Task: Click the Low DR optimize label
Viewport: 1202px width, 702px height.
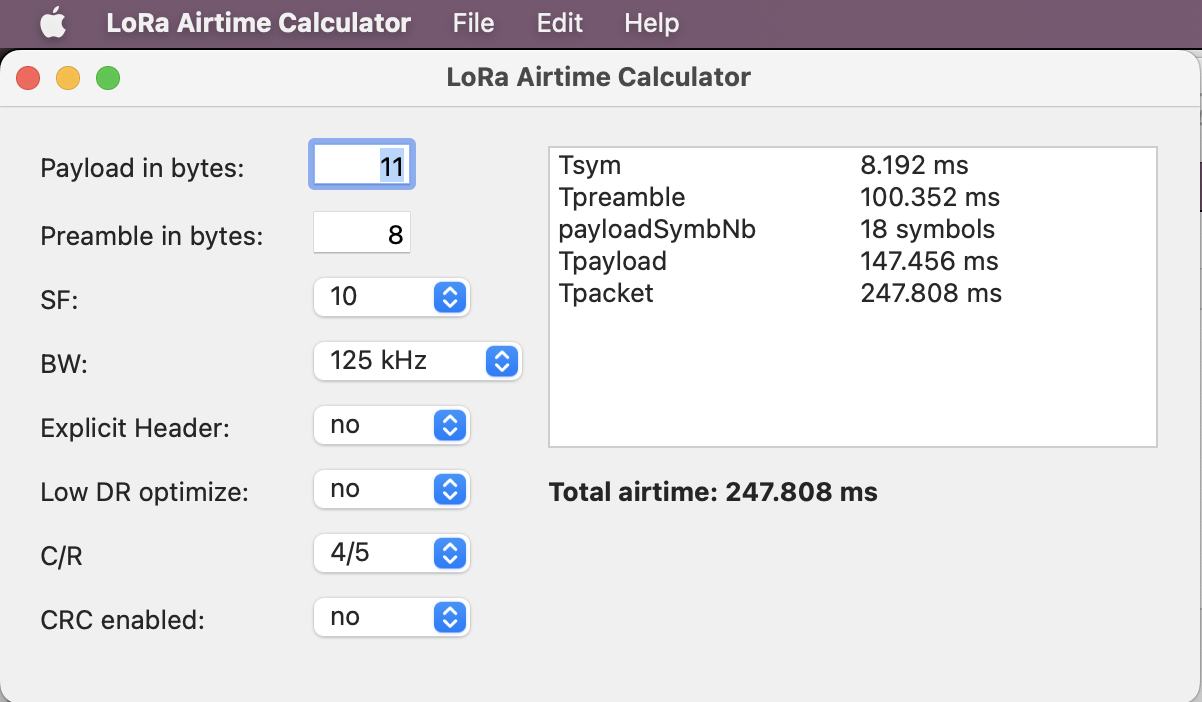Action: click(x=144, y=493)
